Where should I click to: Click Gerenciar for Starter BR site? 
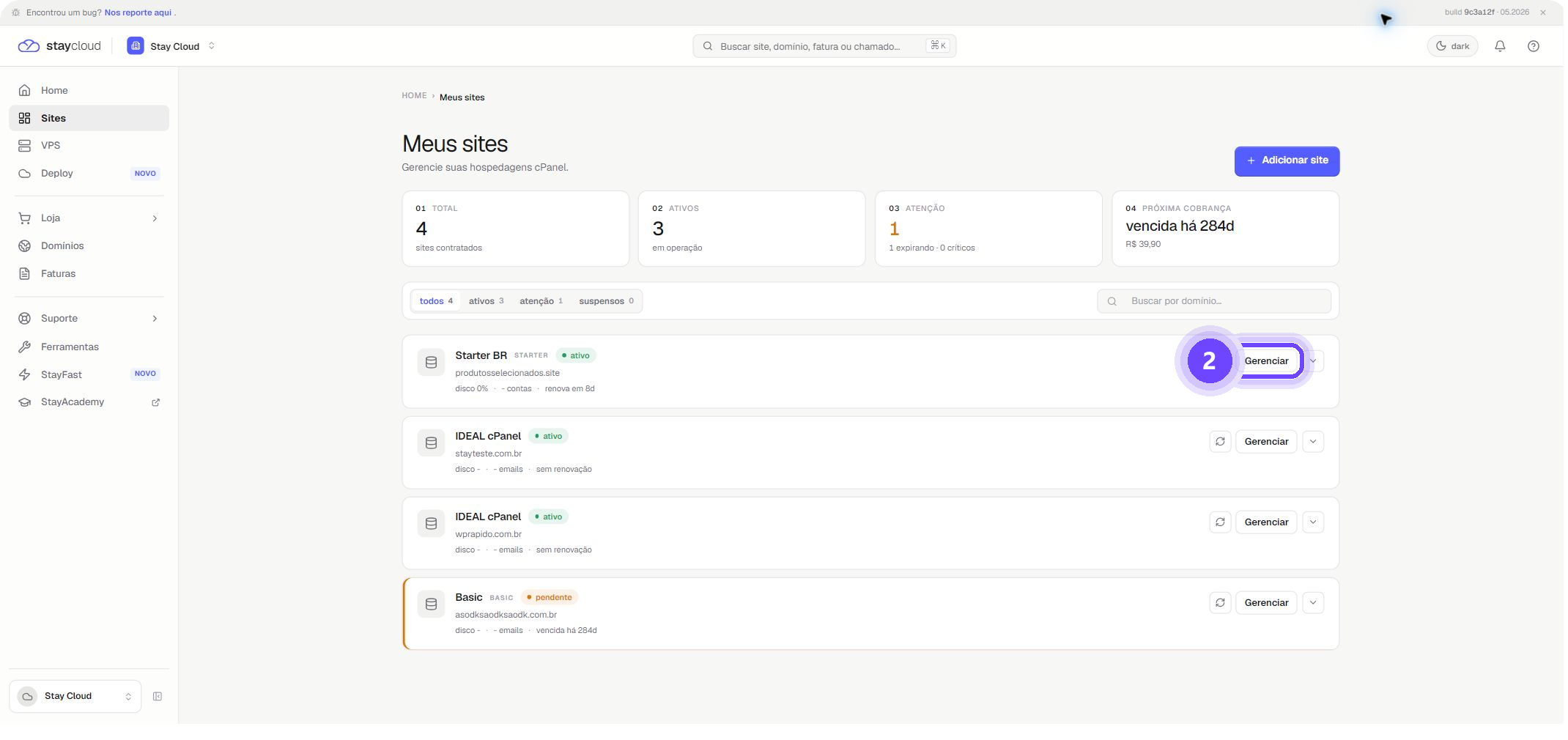pos(1266,360)
